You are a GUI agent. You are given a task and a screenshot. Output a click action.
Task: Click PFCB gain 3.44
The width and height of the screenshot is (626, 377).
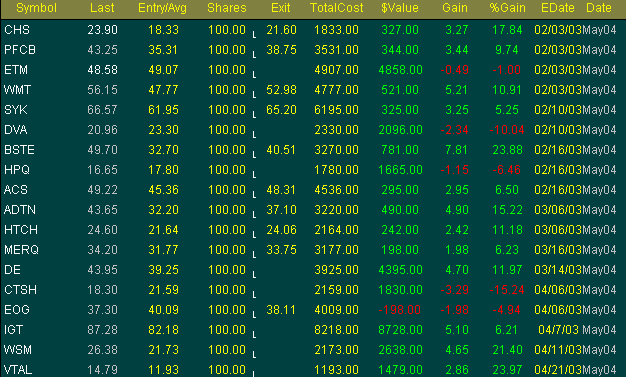457,50
